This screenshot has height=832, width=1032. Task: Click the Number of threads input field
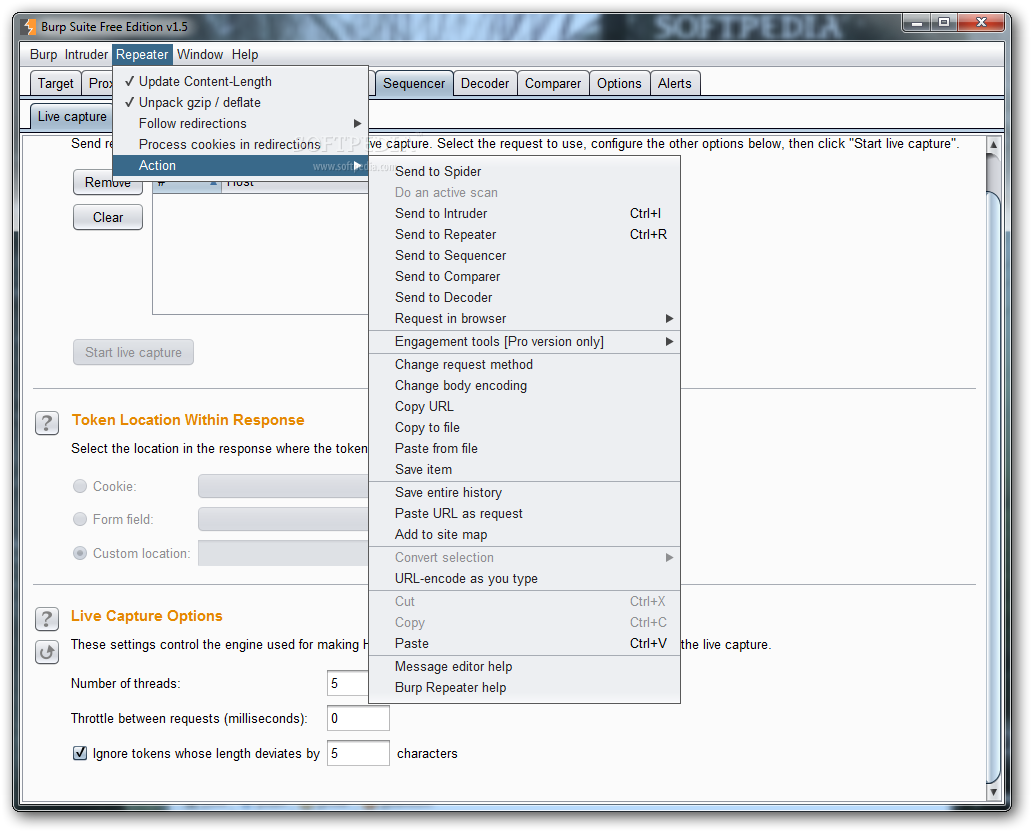(348, 683)
